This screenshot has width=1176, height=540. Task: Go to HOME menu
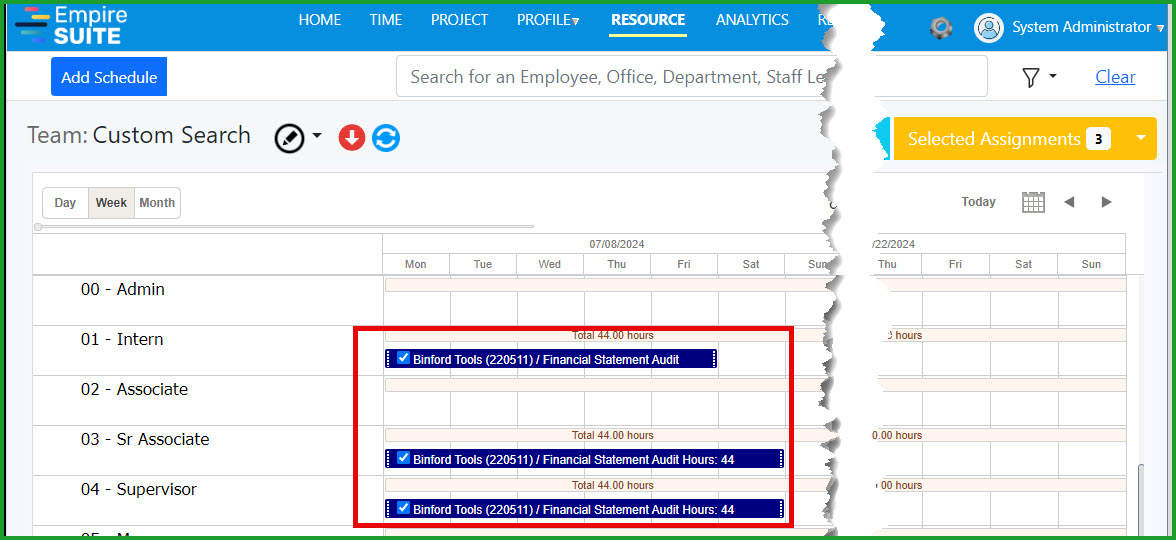point(320,20)
